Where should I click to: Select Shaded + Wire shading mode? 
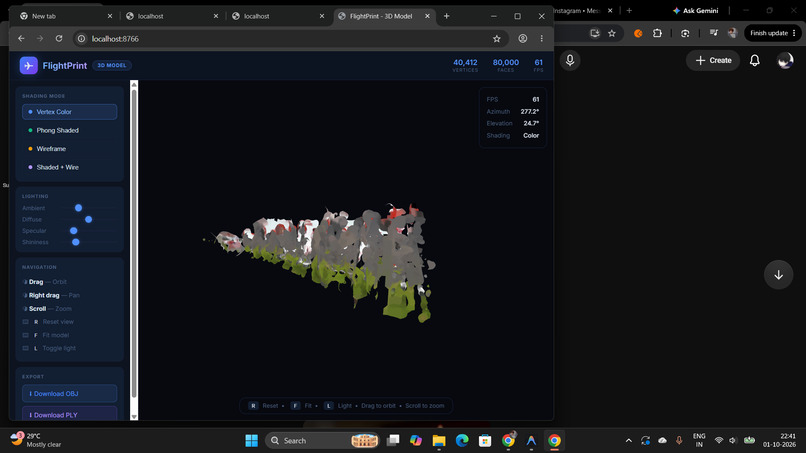point(69,167)
